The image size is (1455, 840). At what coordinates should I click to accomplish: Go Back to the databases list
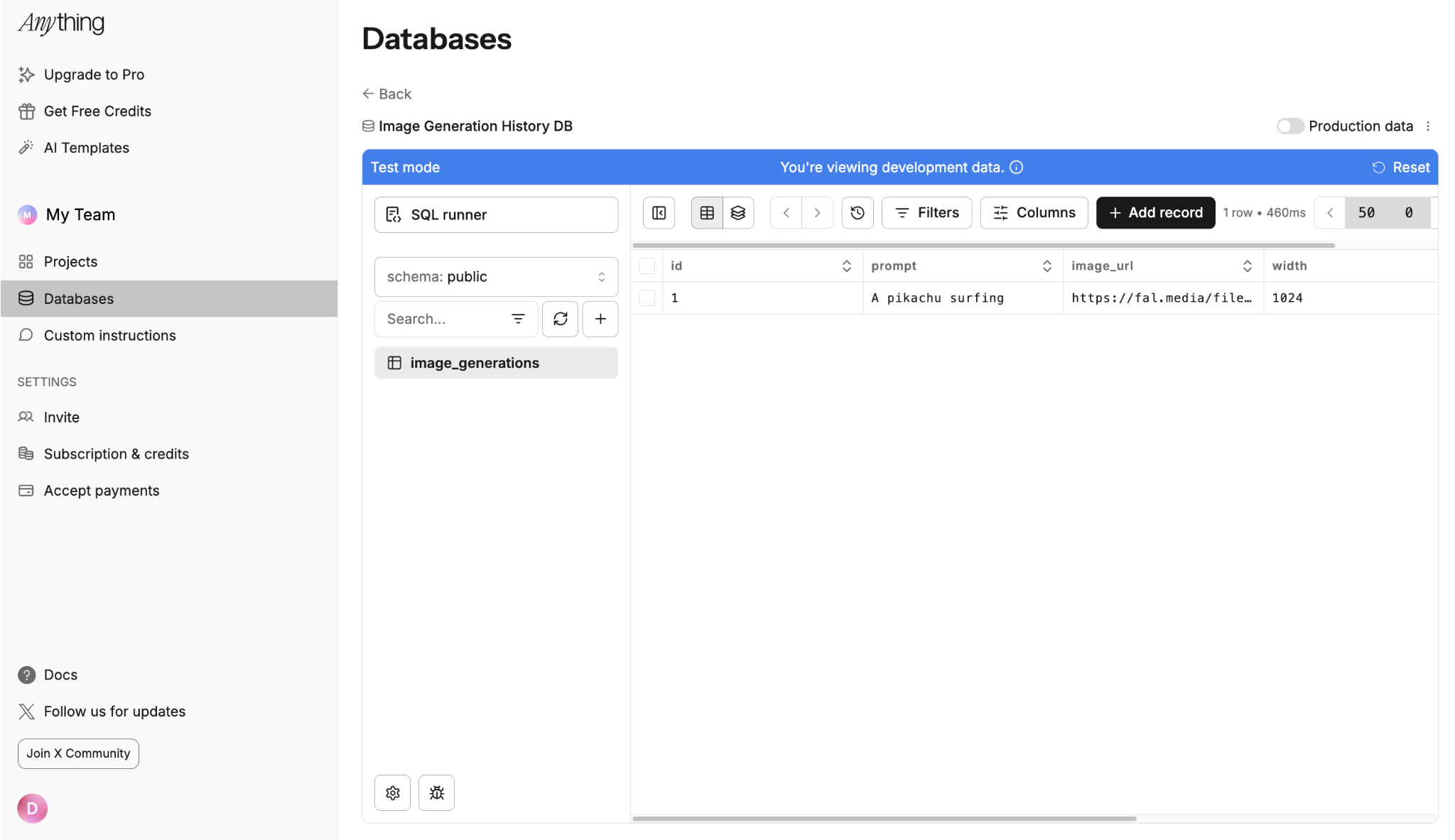(386, 93)
